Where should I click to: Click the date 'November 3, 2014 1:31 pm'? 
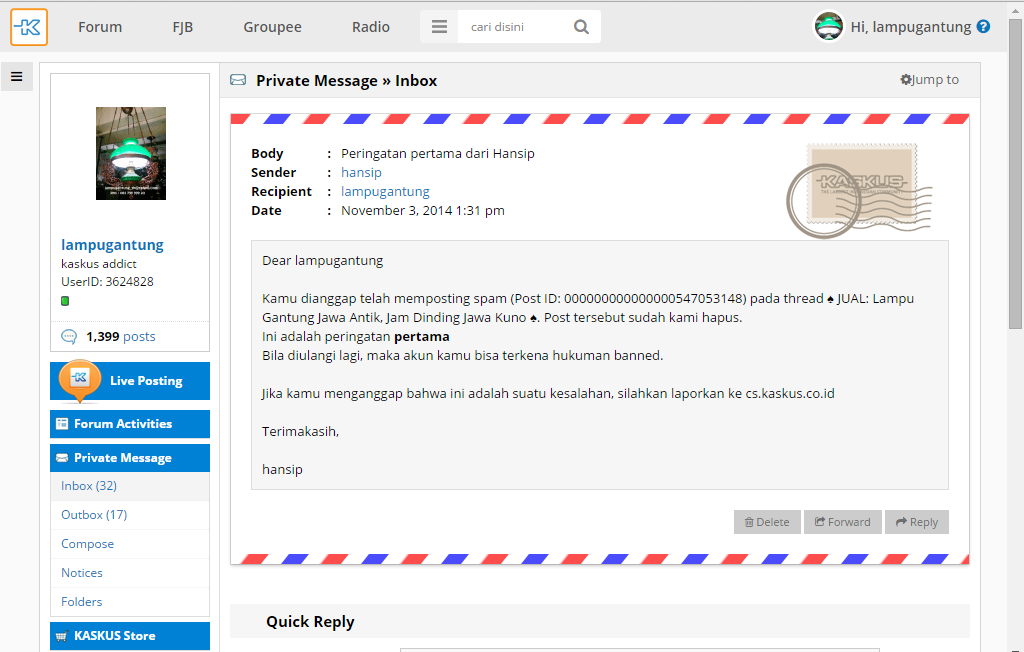pyautogui.click(x=423, y=210)
